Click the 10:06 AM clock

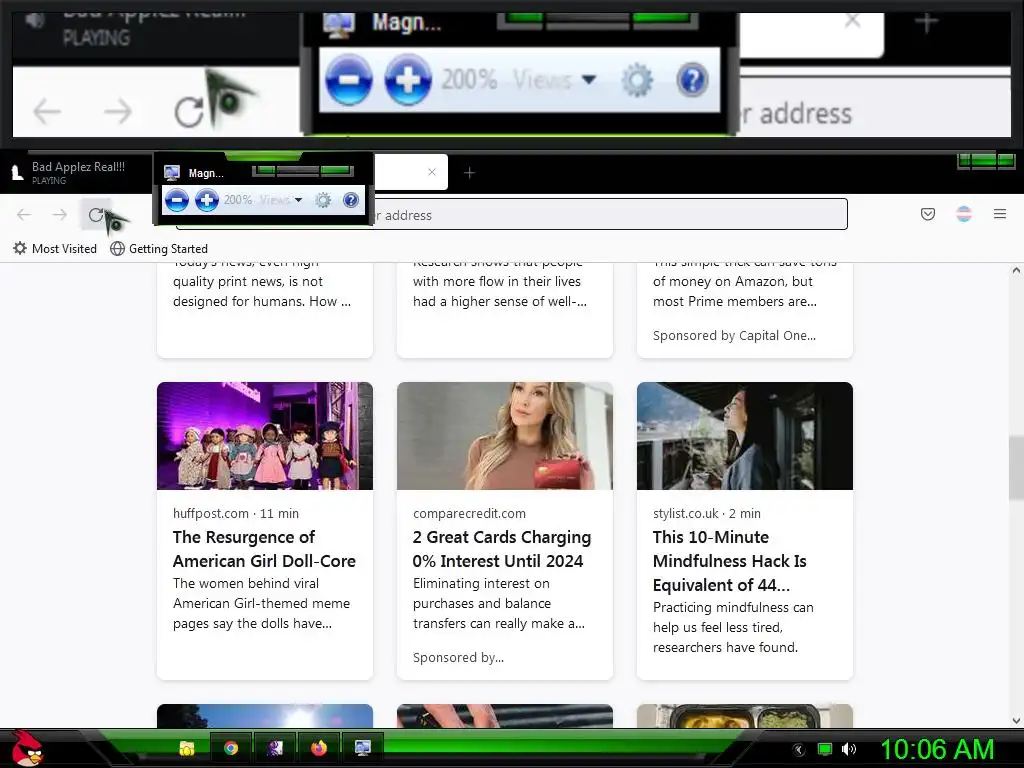(937, 750)
